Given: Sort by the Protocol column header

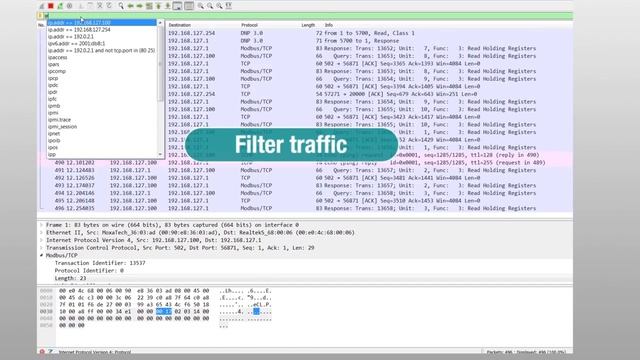Looking at the screenshot, I should pyautogui.click(x=249, y=25).
